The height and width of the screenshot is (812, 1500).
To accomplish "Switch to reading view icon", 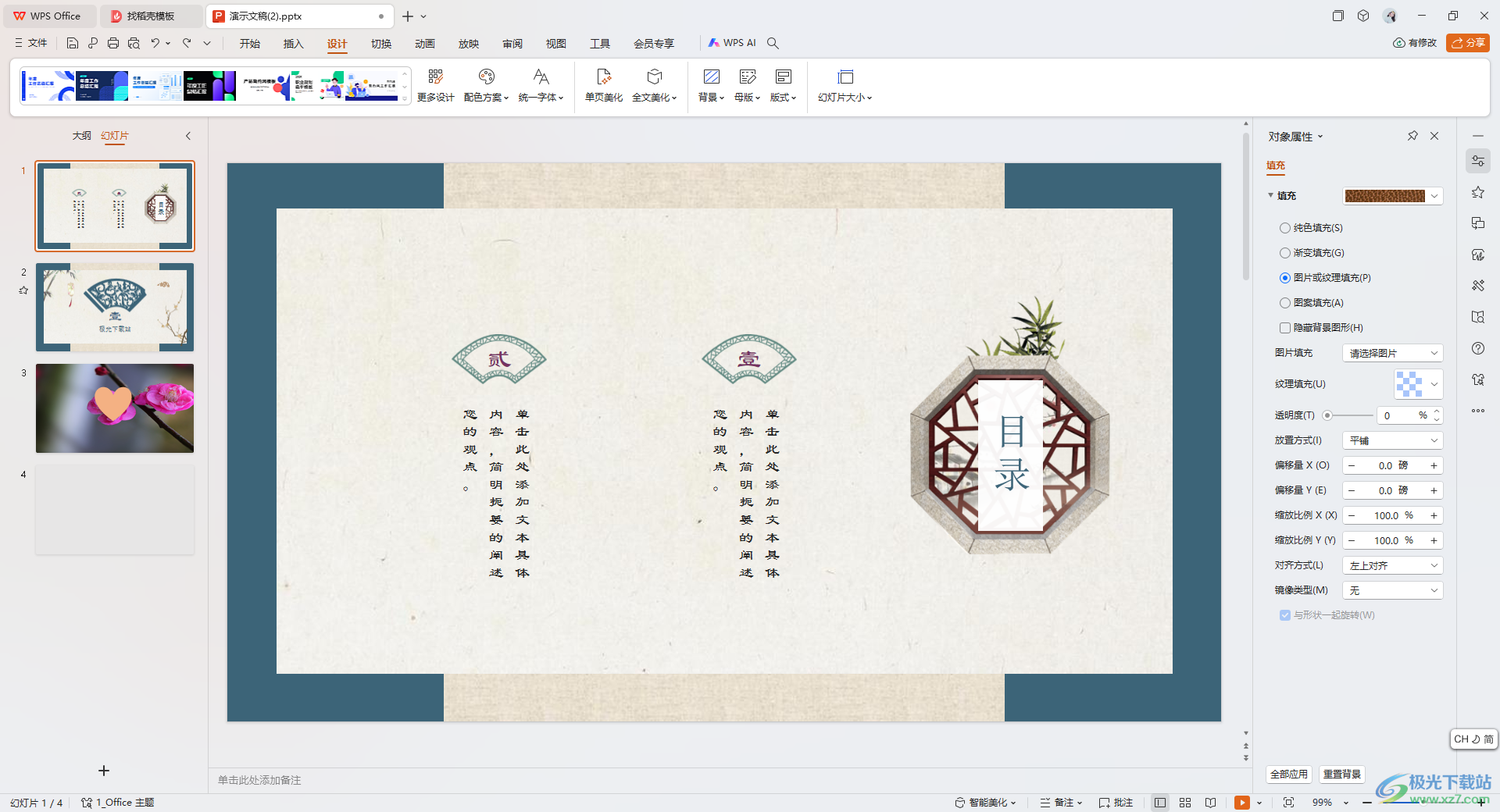I will (1210, 803).
